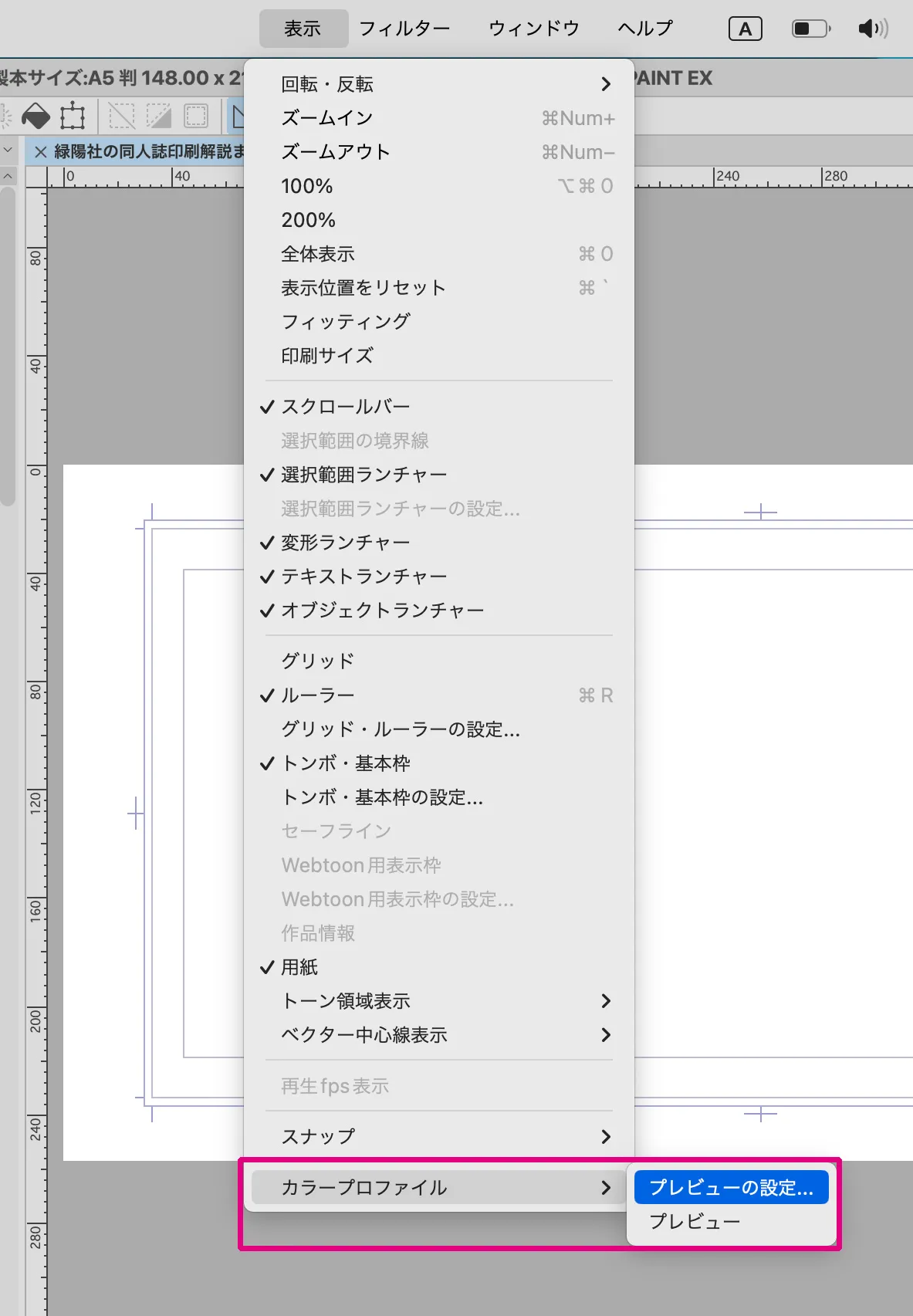Enable グリッド display
The image size is (913, 1316).
[x=439, y=661]
